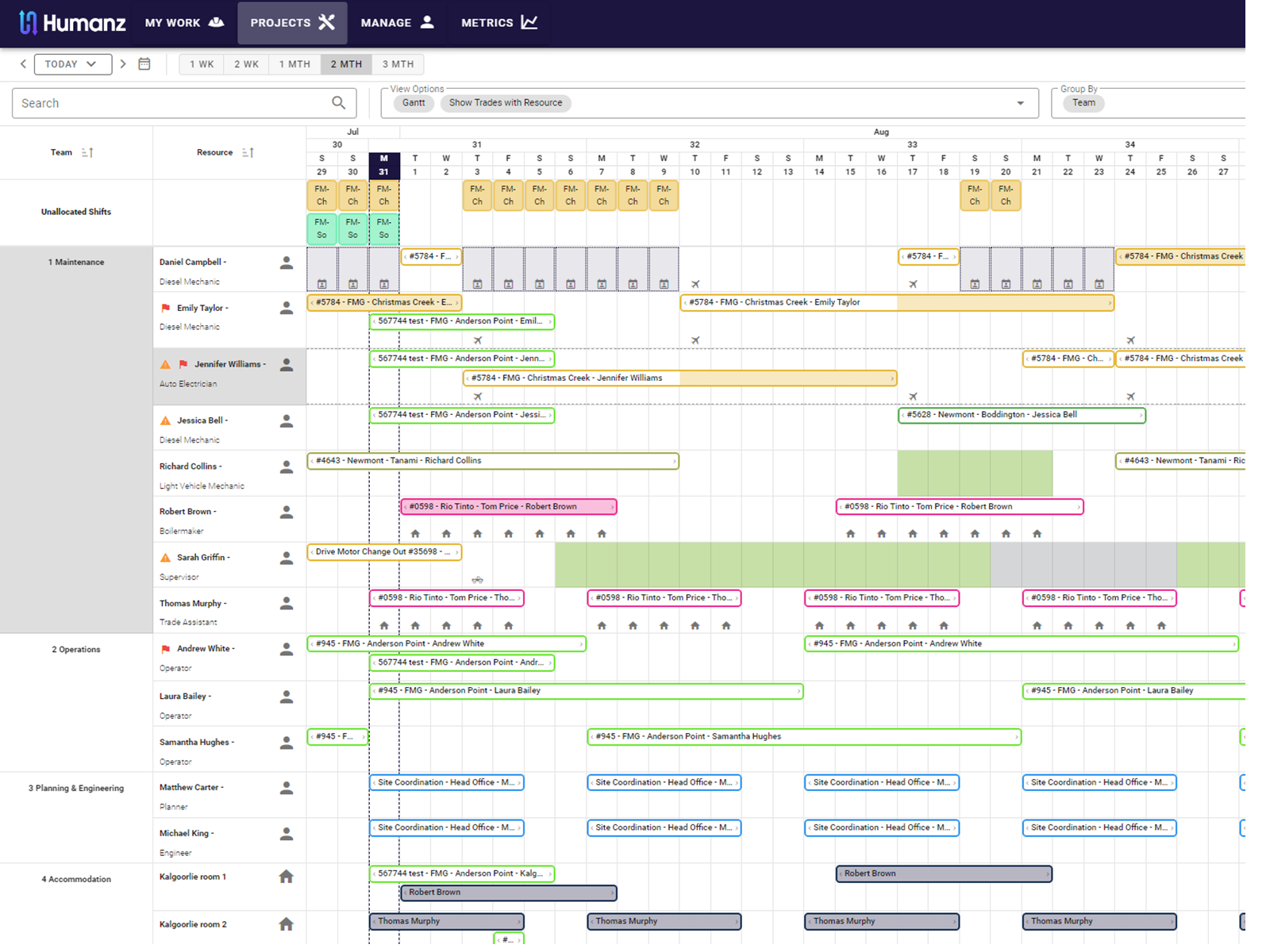1270x952 pixels.
Task: Open the METRICS menu
Action: point(499,22)
